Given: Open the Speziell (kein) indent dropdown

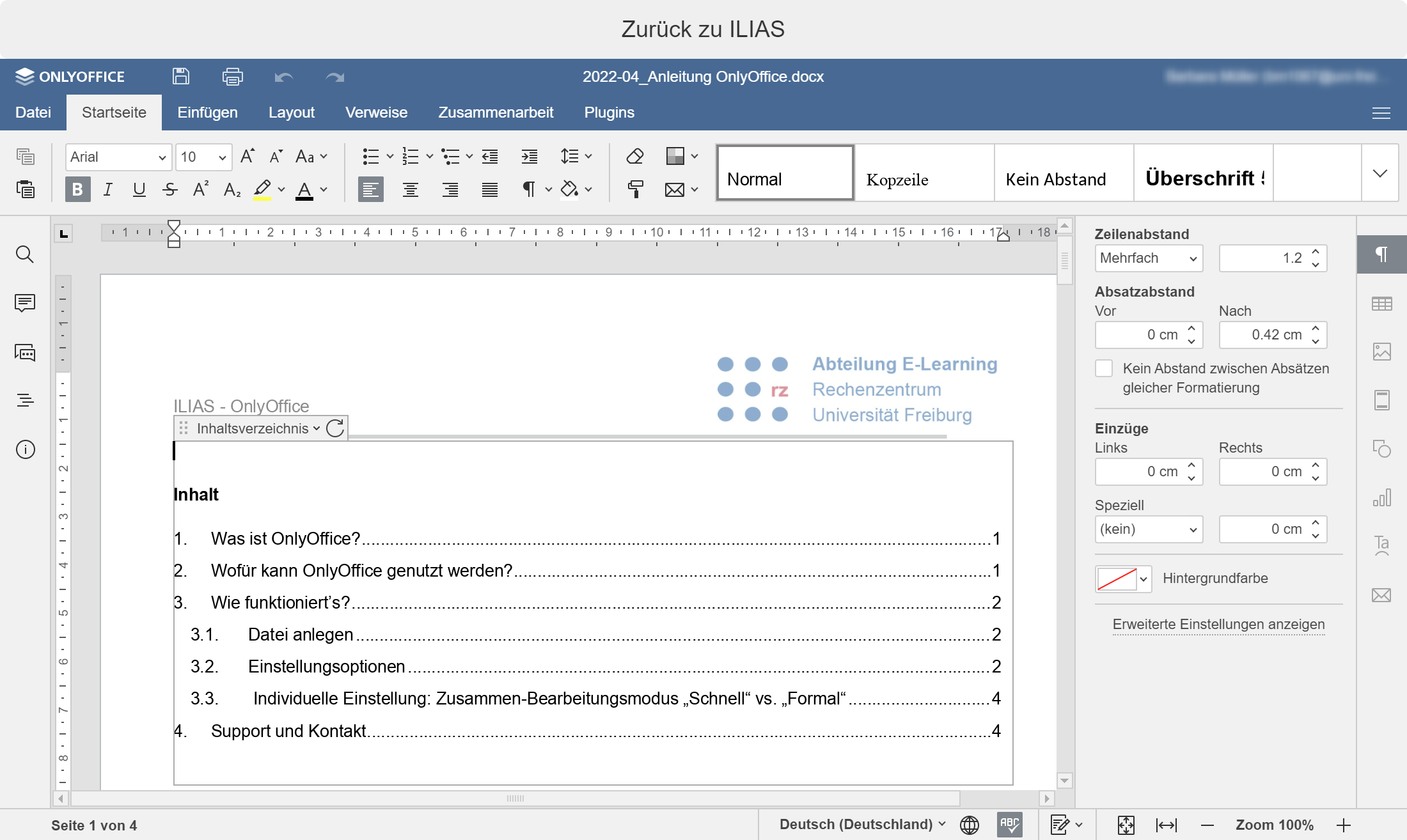Looking at the screenshot, I should [x=1149, y=529].
